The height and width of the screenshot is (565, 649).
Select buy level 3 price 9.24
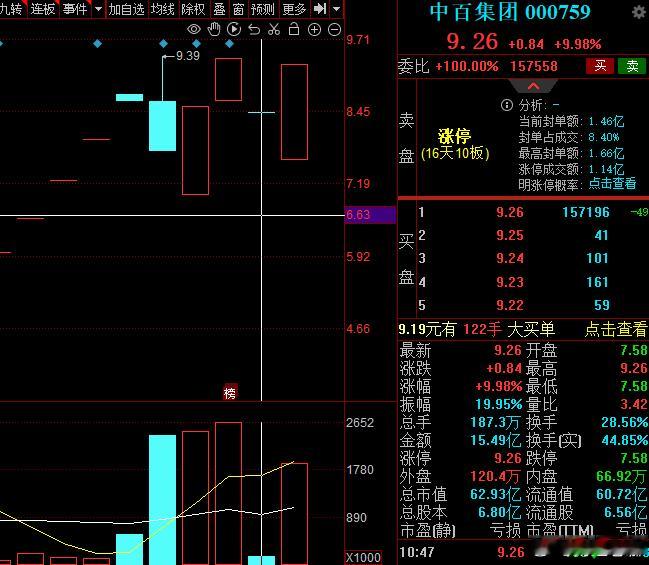[510, 258]
